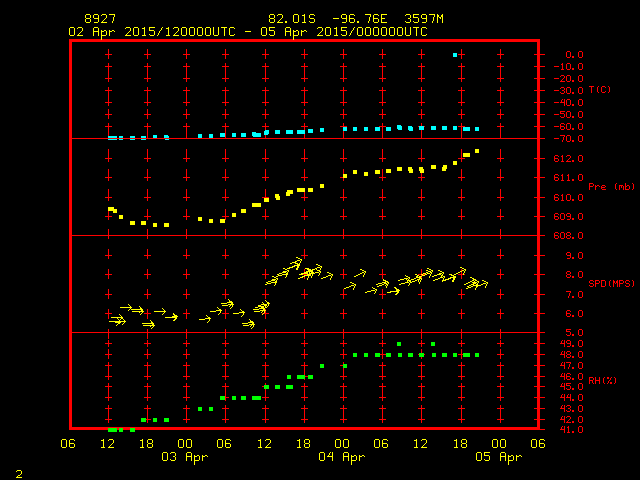Click the 45.0 humidity tick label

click(x=571, y=387)
